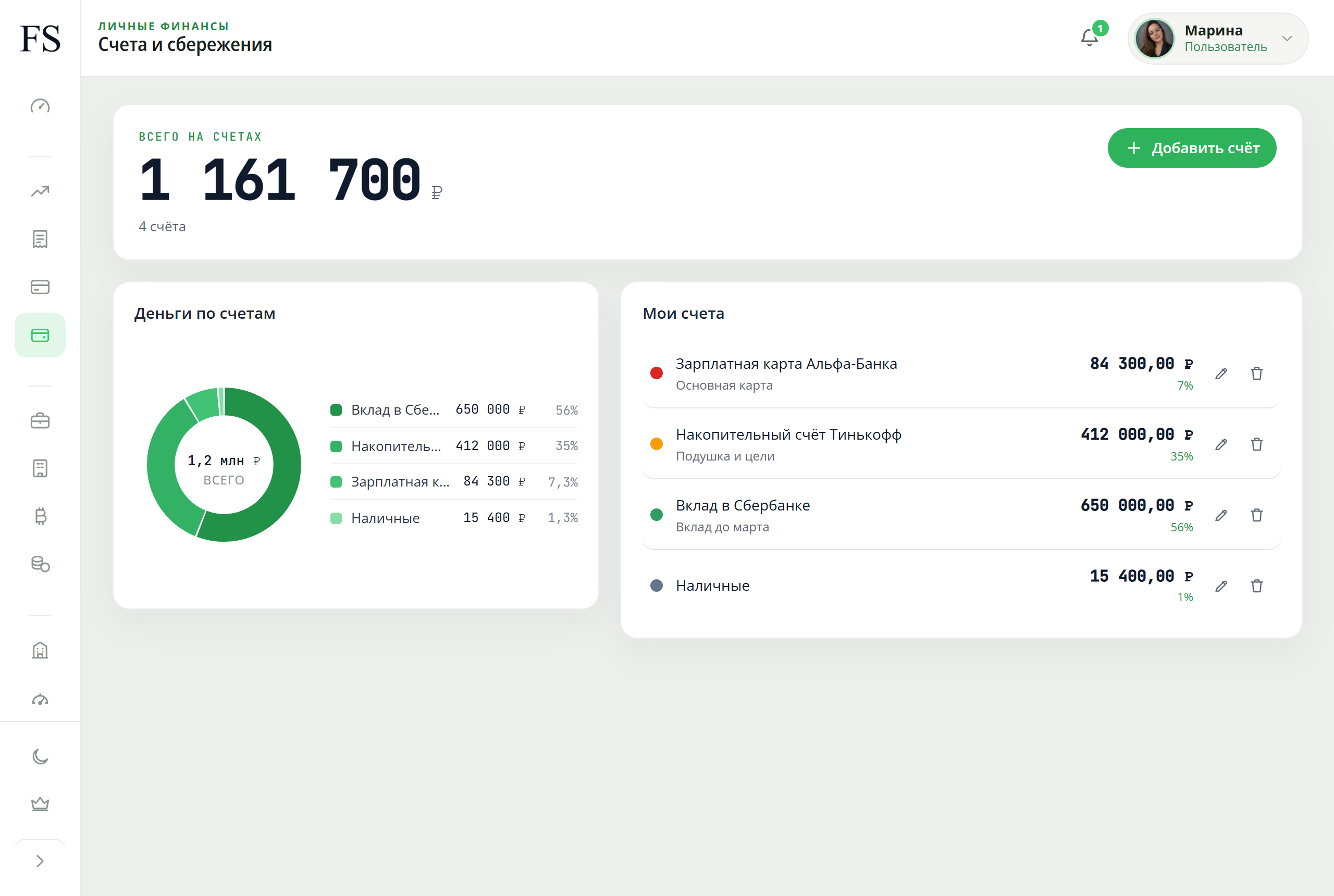This screenshot has width=1334, height=896.
Task: Open notifications bell icon
Action: pyautogui.click(x=1090, y=38)
